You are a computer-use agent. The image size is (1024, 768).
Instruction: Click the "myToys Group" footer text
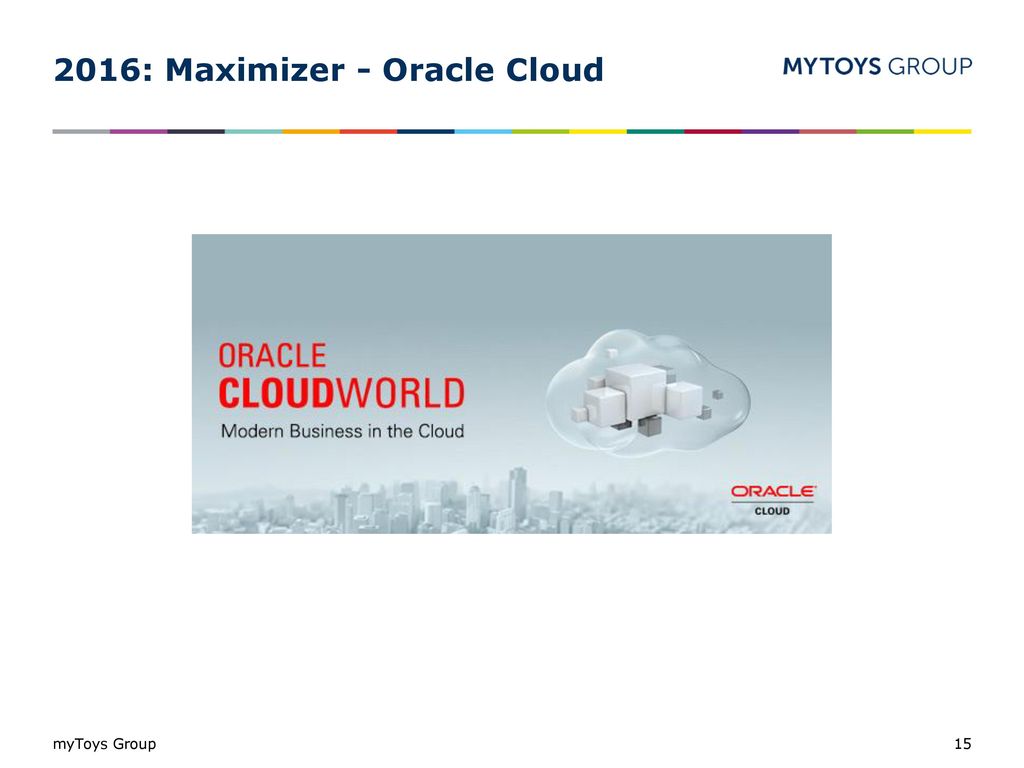point(104,743)
